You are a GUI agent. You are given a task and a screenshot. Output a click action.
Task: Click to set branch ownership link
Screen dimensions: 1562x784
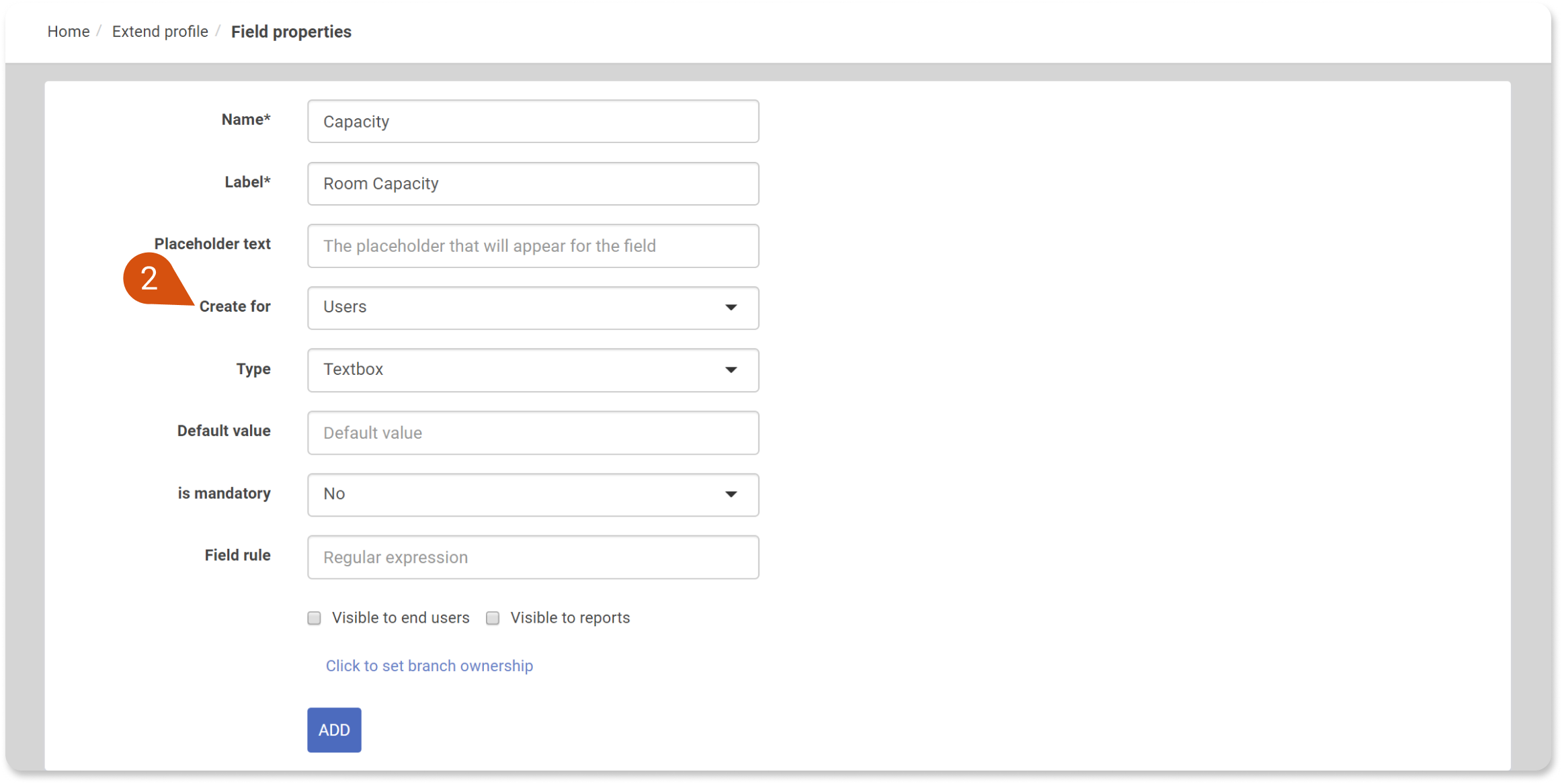point(429,666)
